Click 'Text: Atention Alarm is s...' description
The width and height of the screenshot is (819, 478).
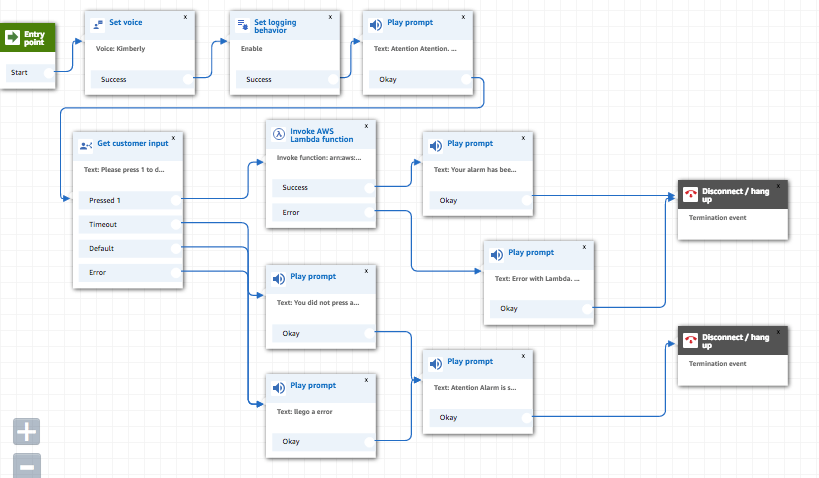tap(475, 388)
